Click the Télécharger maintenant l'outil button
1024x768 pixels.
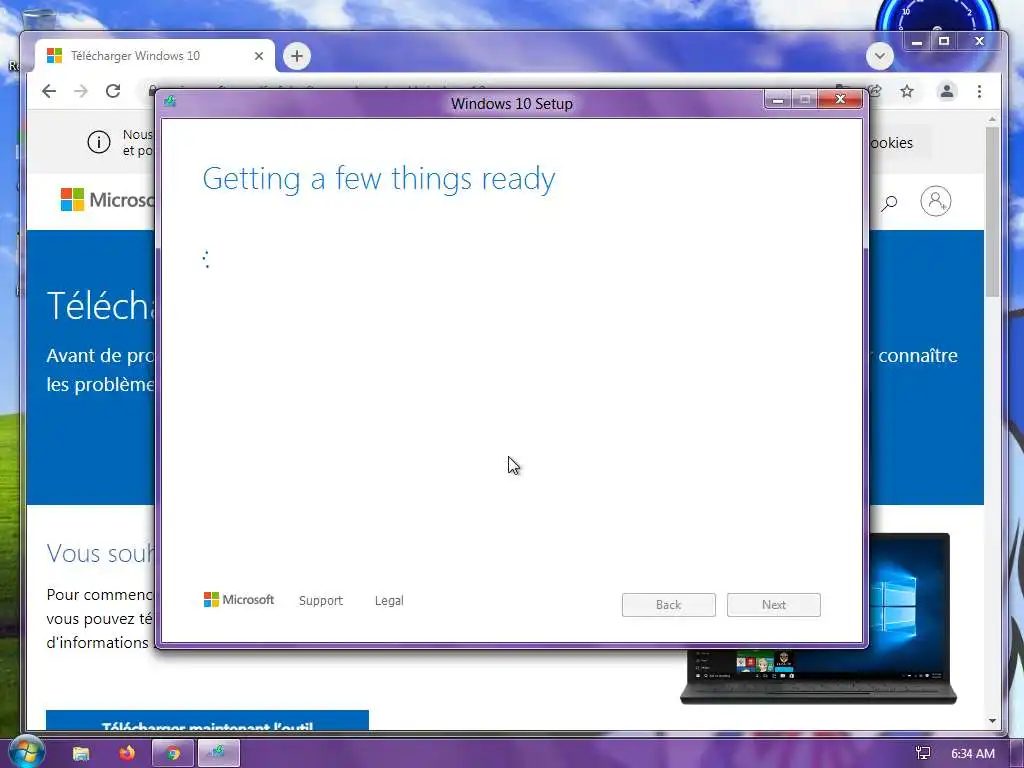207,720
